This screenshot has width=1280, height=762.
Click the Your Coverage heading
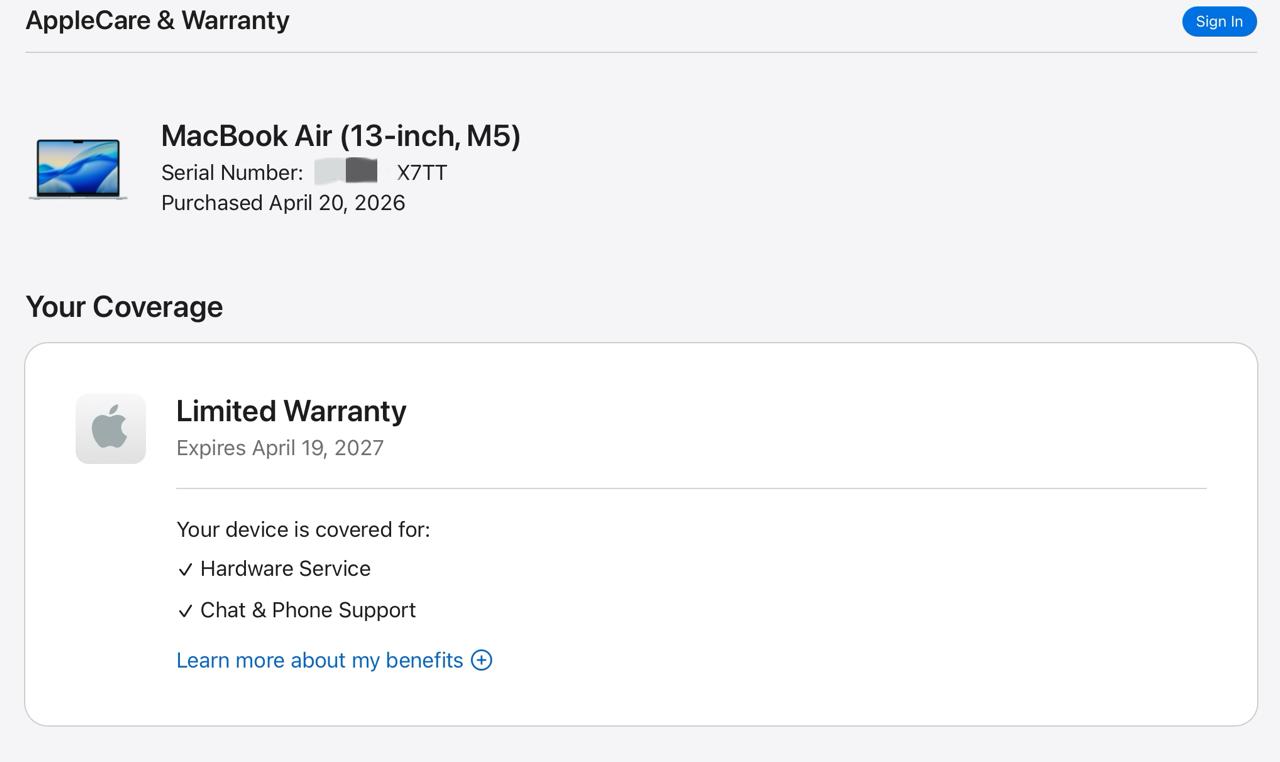(124, 306)
